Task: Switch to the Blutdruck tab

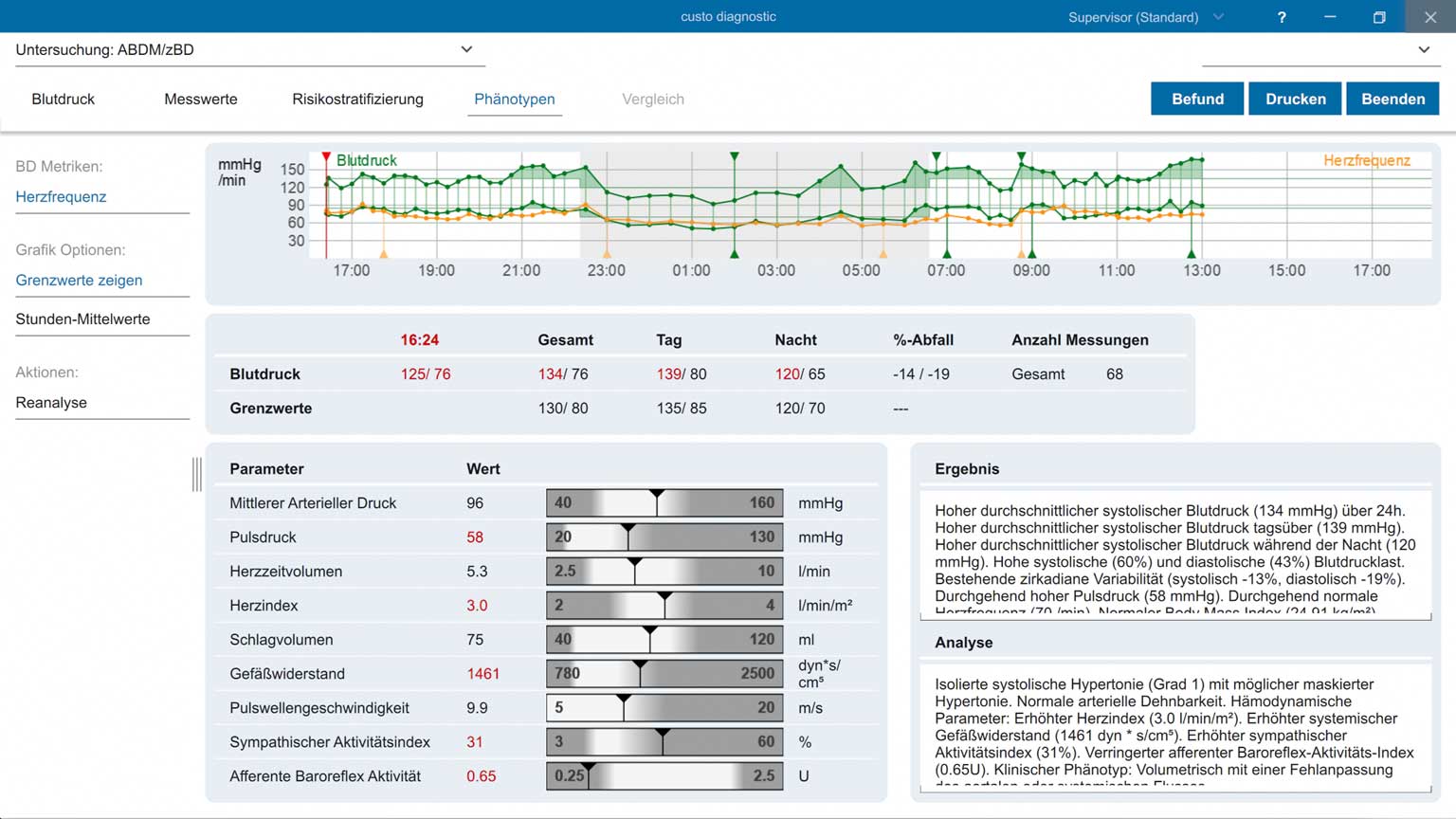Action: 63,99
